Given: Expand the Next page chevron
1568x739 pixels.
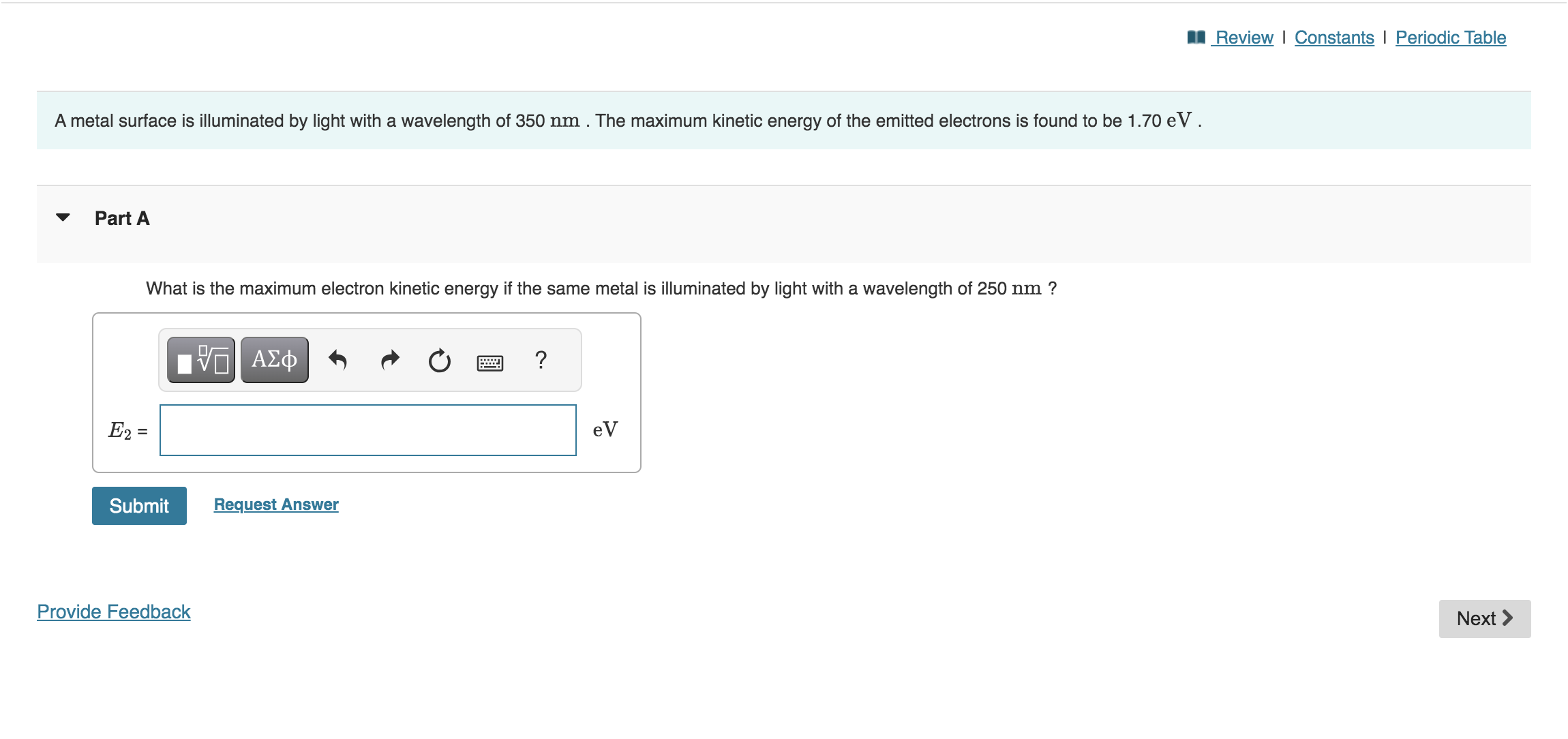Looking at the screenshot, I should point(1508,618).
